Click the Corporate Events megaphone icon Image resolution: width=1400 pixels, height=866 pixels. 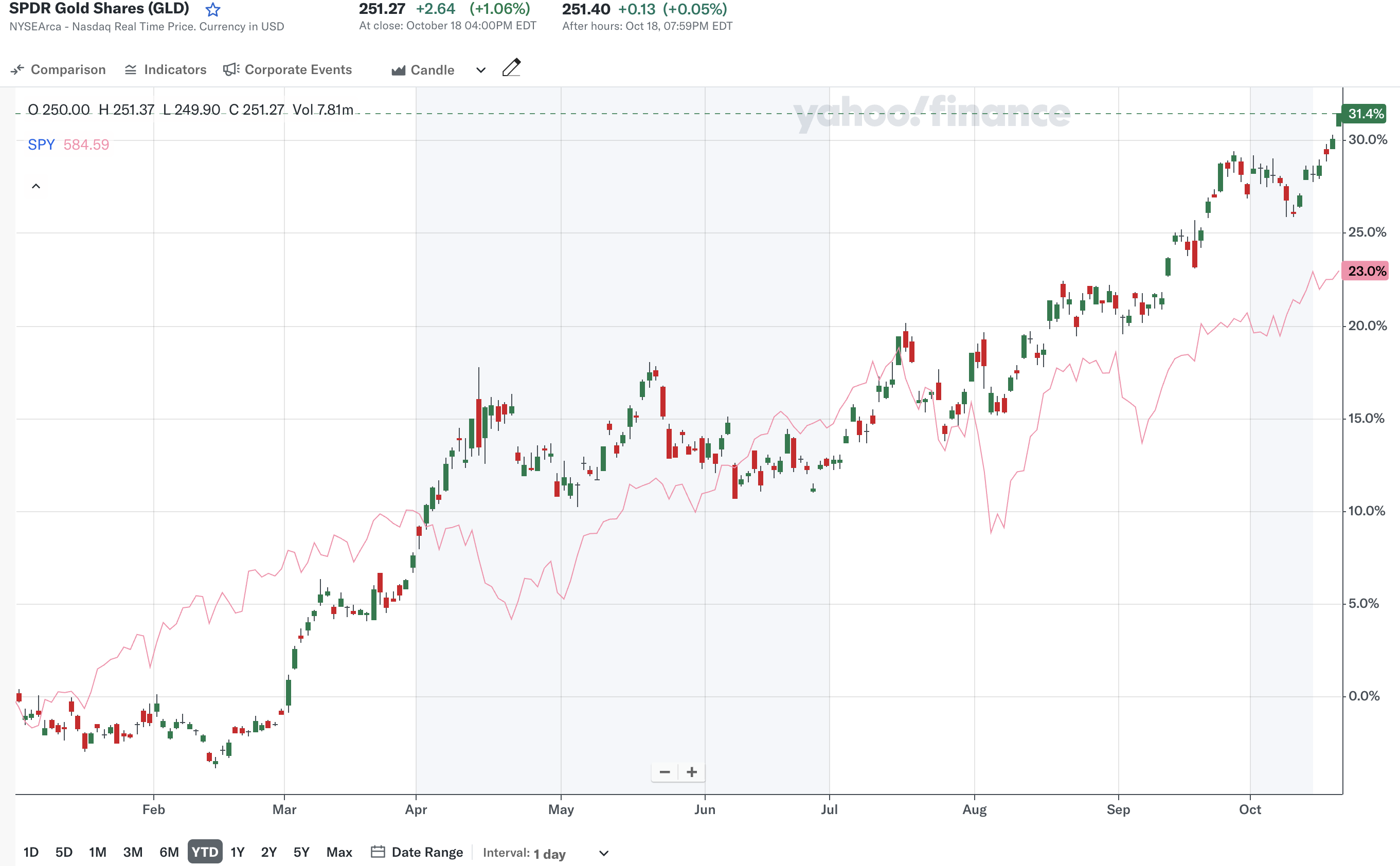231,69
